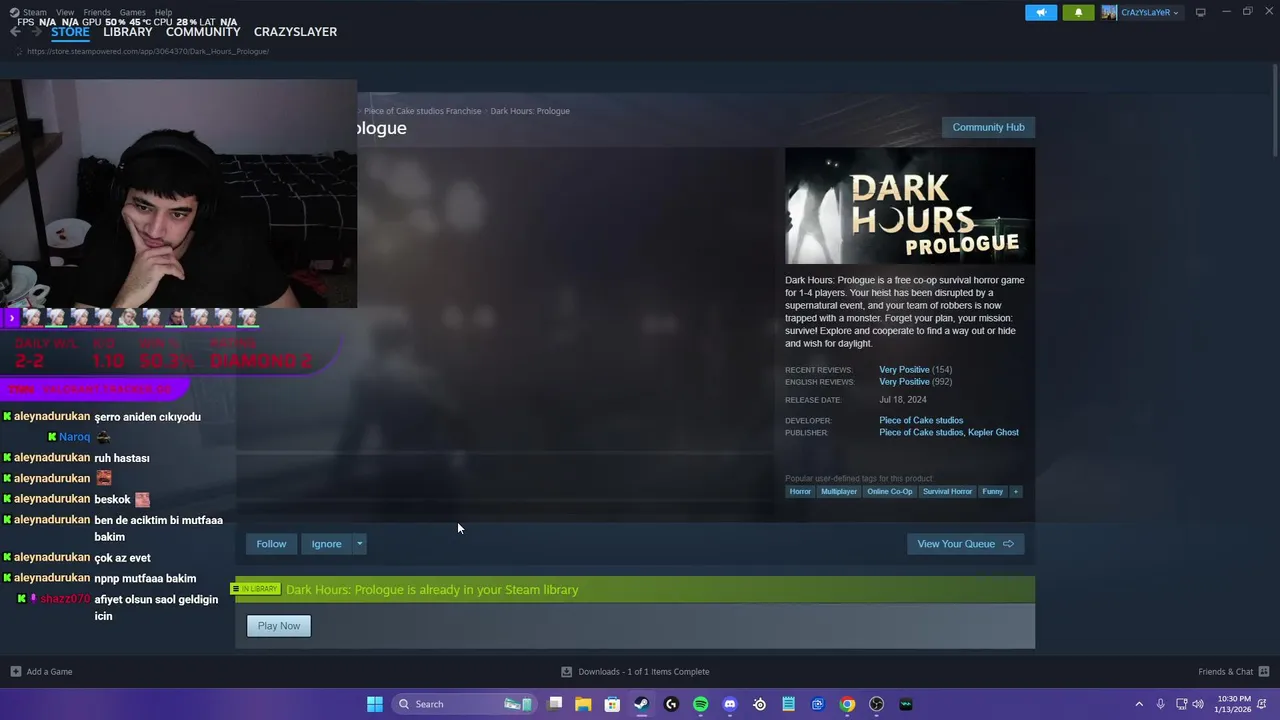Image resolution: width=1280 pixels, height=720 pixels.
Task: Expand more tags plus button
Action: coord(1015,491)
